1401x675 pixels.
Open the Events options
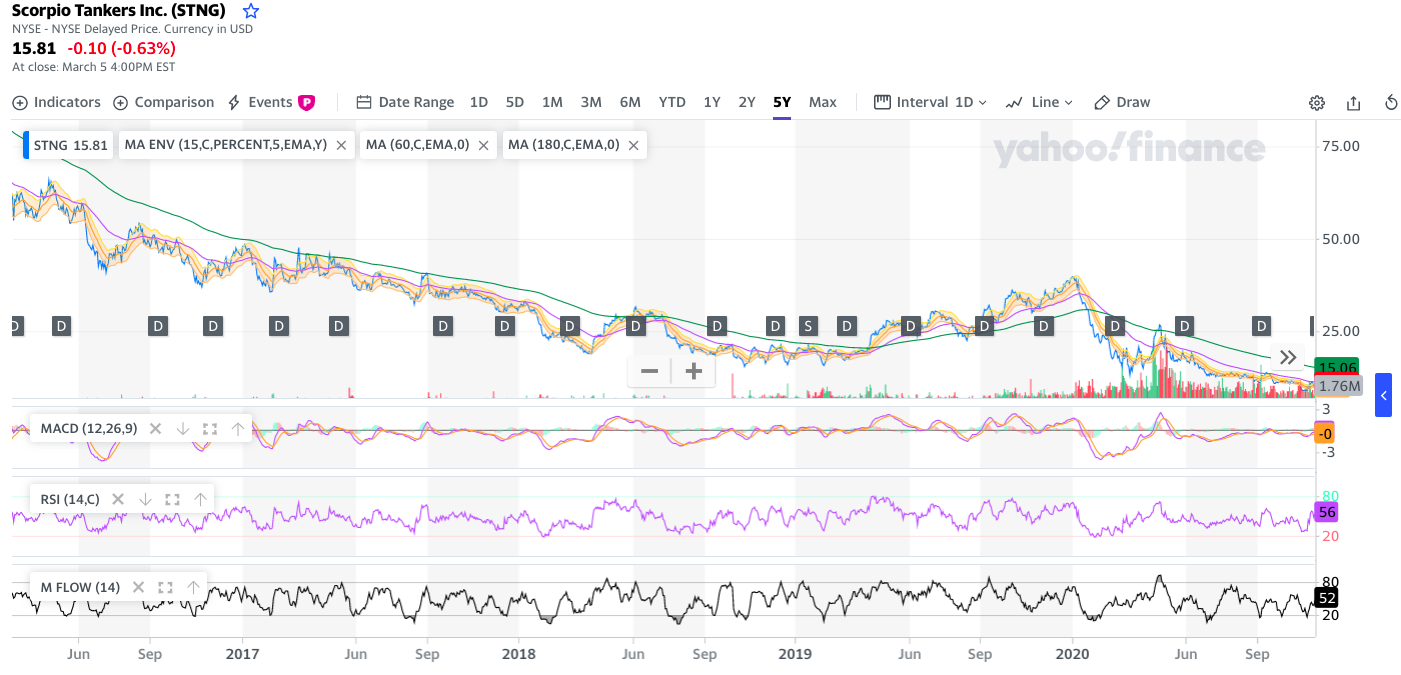271,102
